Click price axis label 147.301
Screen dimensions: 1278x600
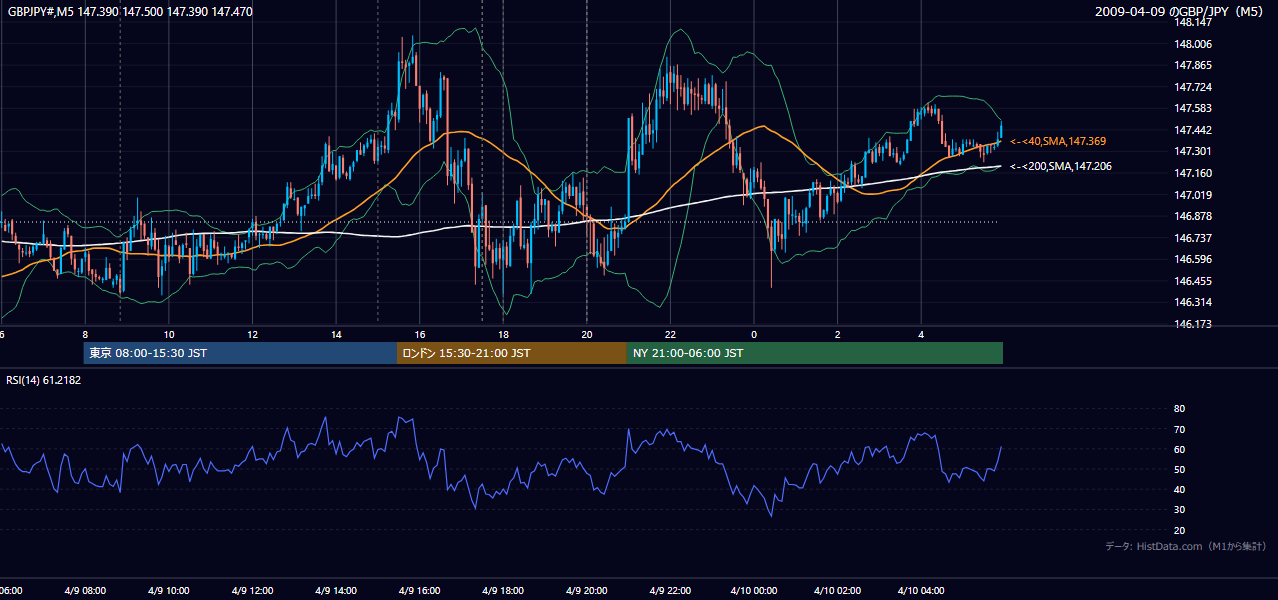(x=1193, y=151)
